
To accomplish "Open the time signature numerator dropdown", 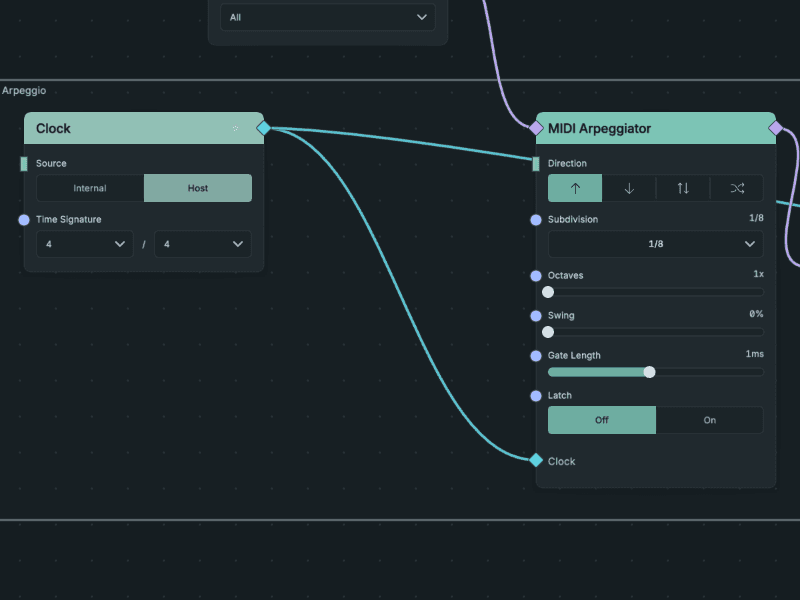I will (x=85, y=244).
